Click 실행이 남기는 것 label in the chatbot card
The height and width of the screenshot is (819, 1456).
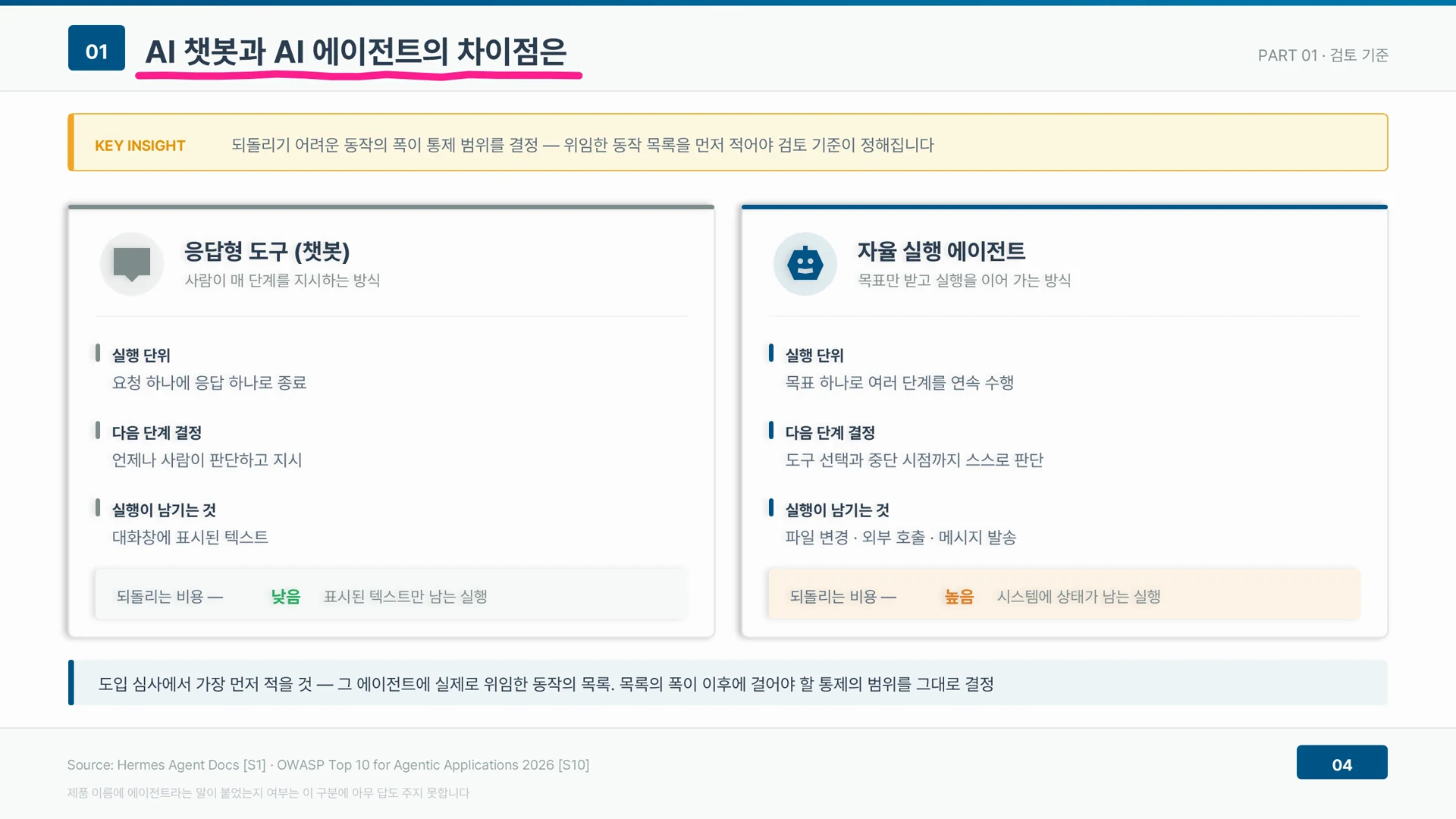click(164, 510)
